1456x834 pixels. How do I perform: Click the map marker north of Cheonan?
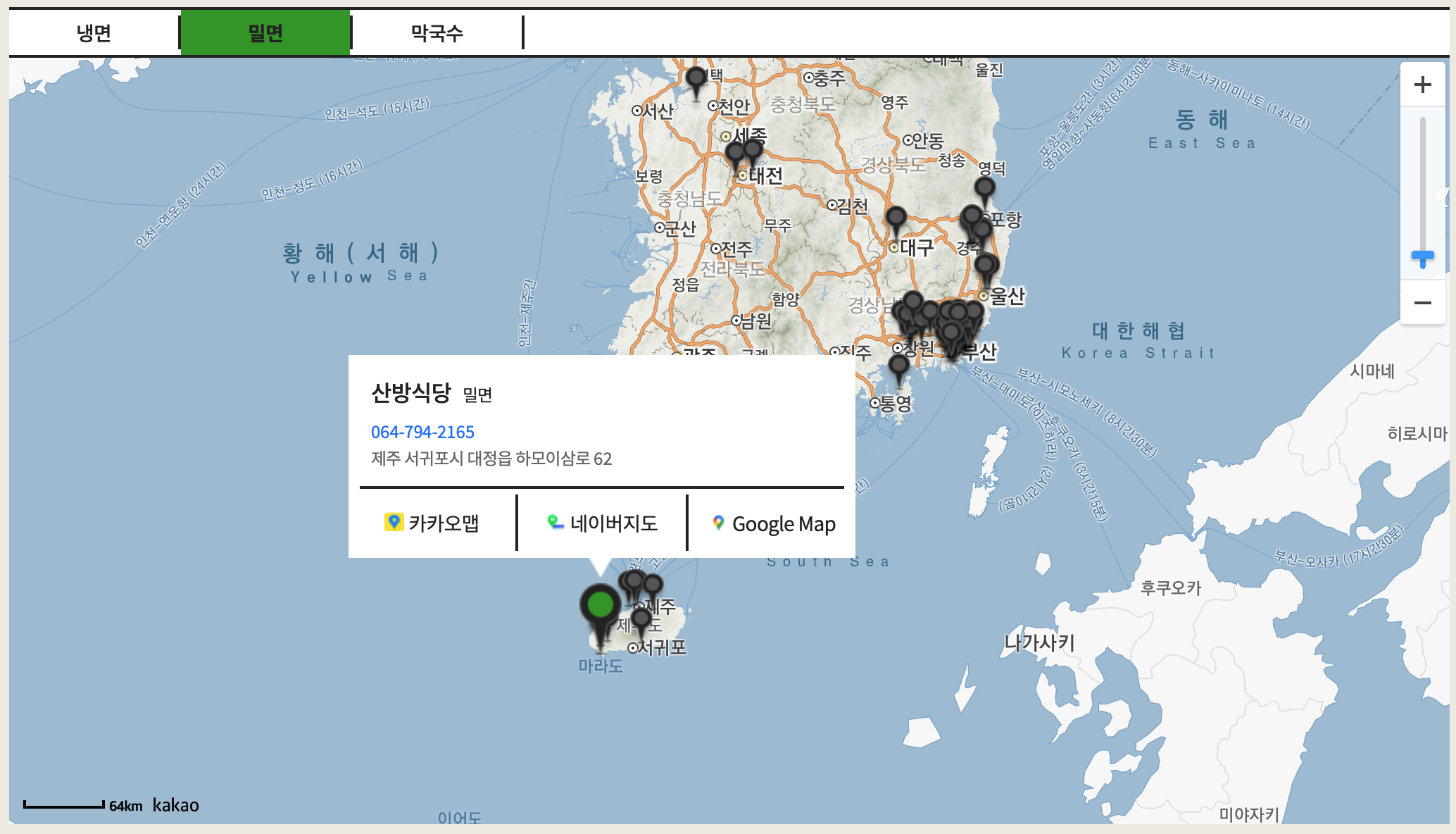(696, 78)
